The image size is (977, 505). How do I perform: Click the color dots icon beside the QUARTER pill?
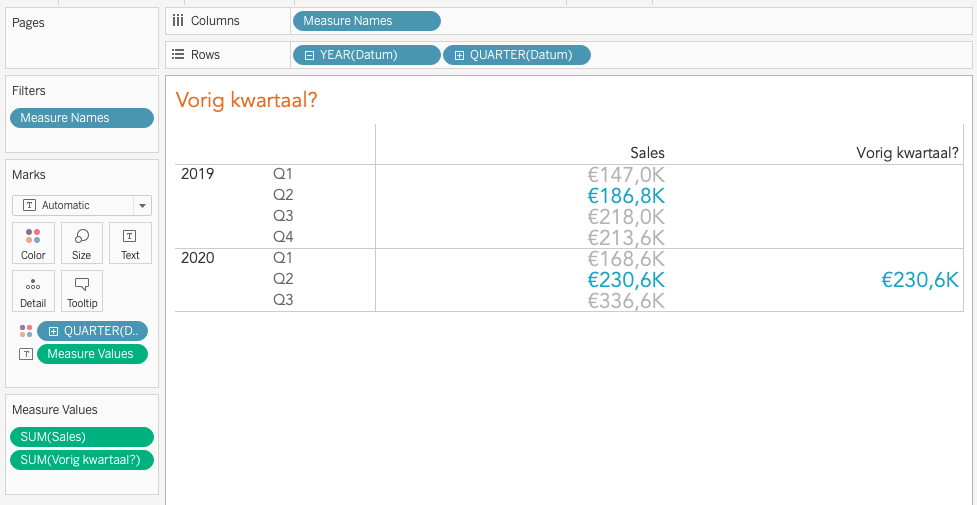tap(26, 331)
